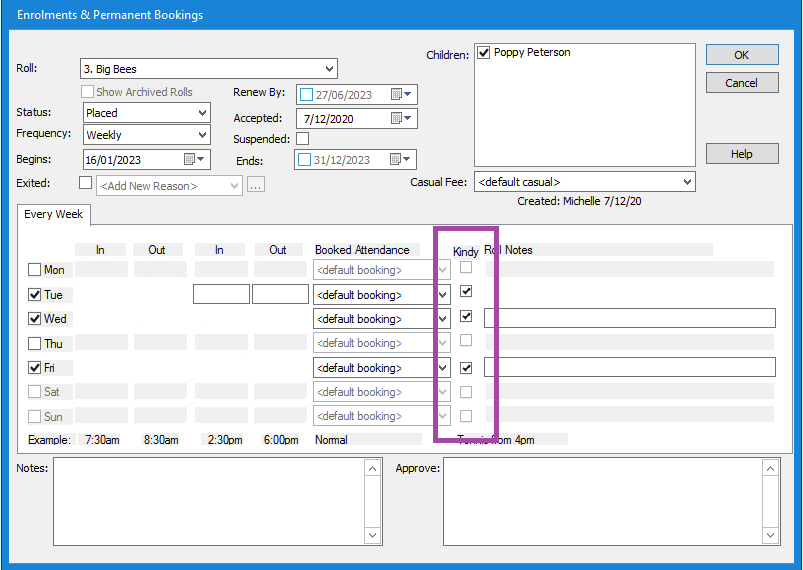
Task: Open the Casual Fee dropdown
Action: point(686,182)
